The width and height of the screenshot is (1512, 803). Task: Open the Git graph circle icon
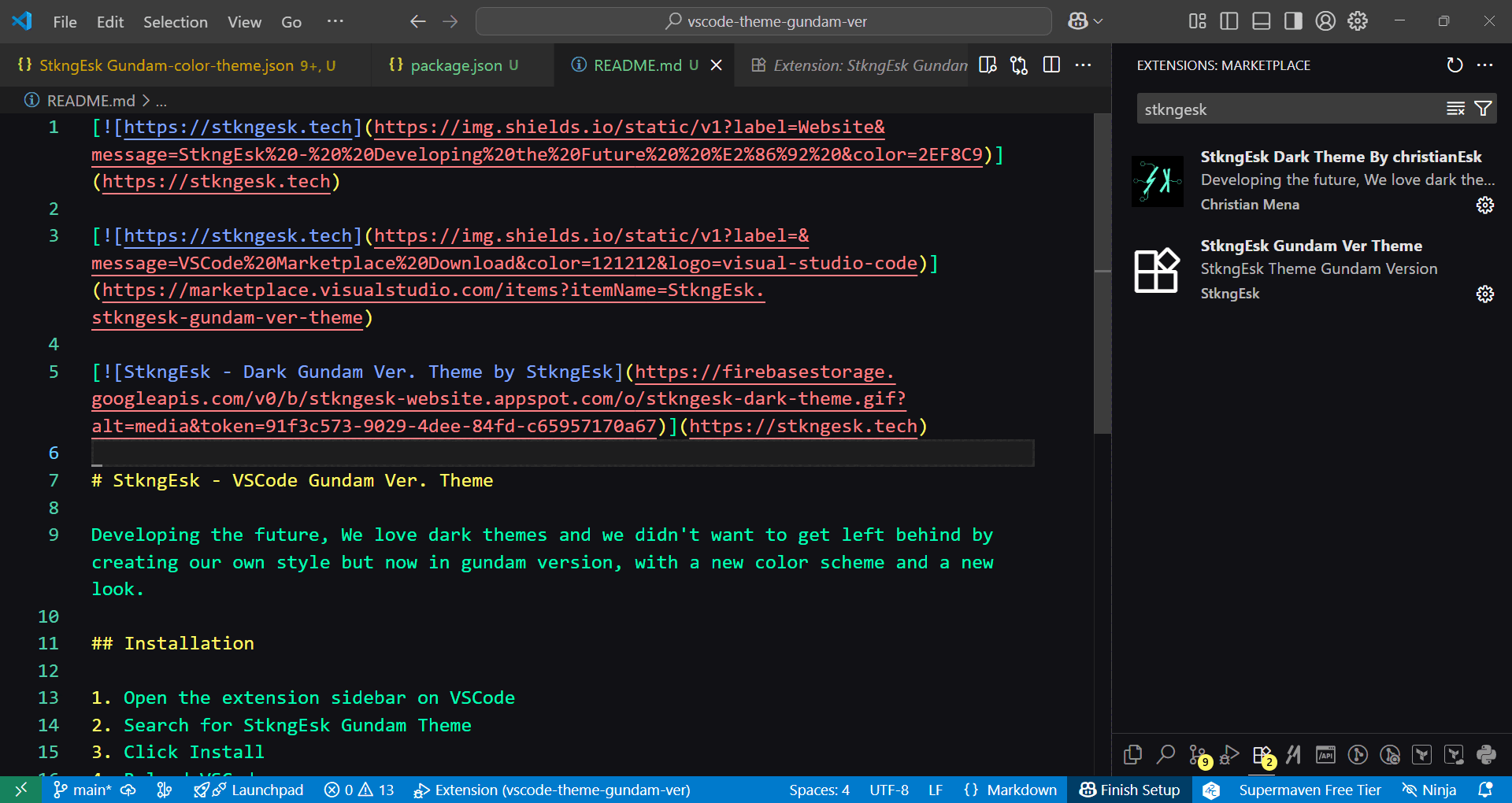click(x=1358, y=755)
